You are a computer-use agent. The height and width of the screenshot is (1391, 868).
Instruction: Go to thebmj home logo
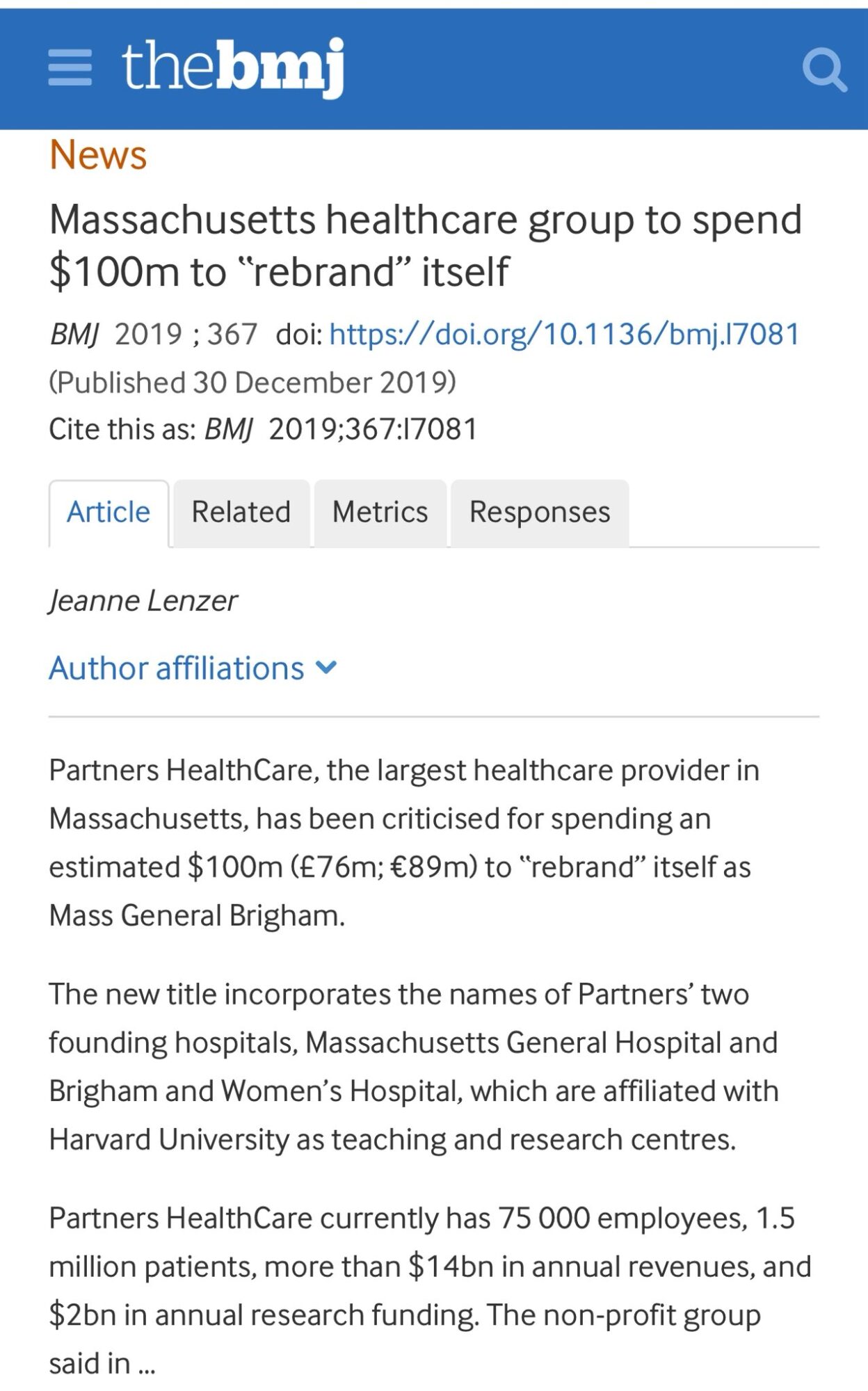tap(233, 67)
